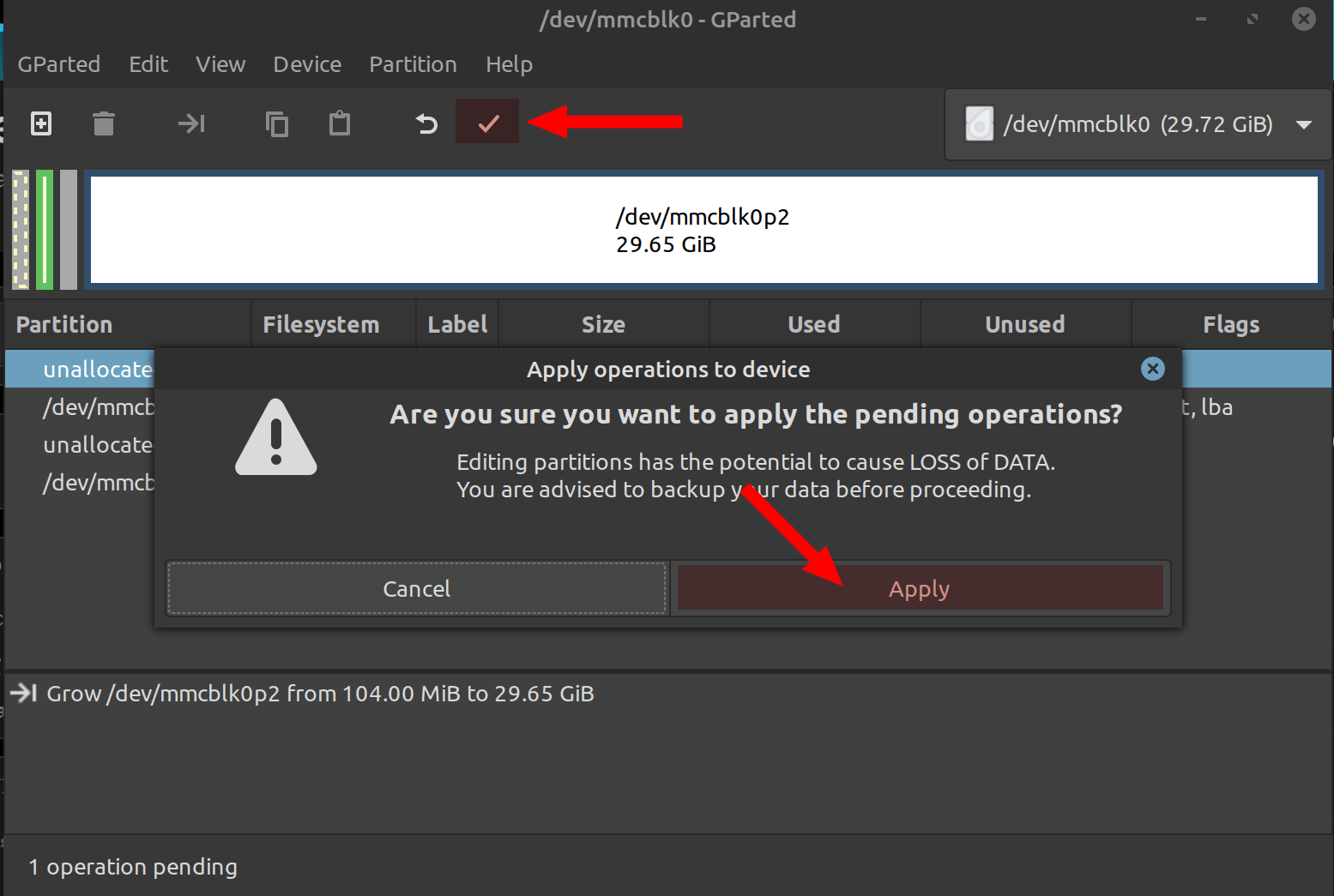Open the /dev/mmcblk0 device selector dropdown

pos(1138,124)
